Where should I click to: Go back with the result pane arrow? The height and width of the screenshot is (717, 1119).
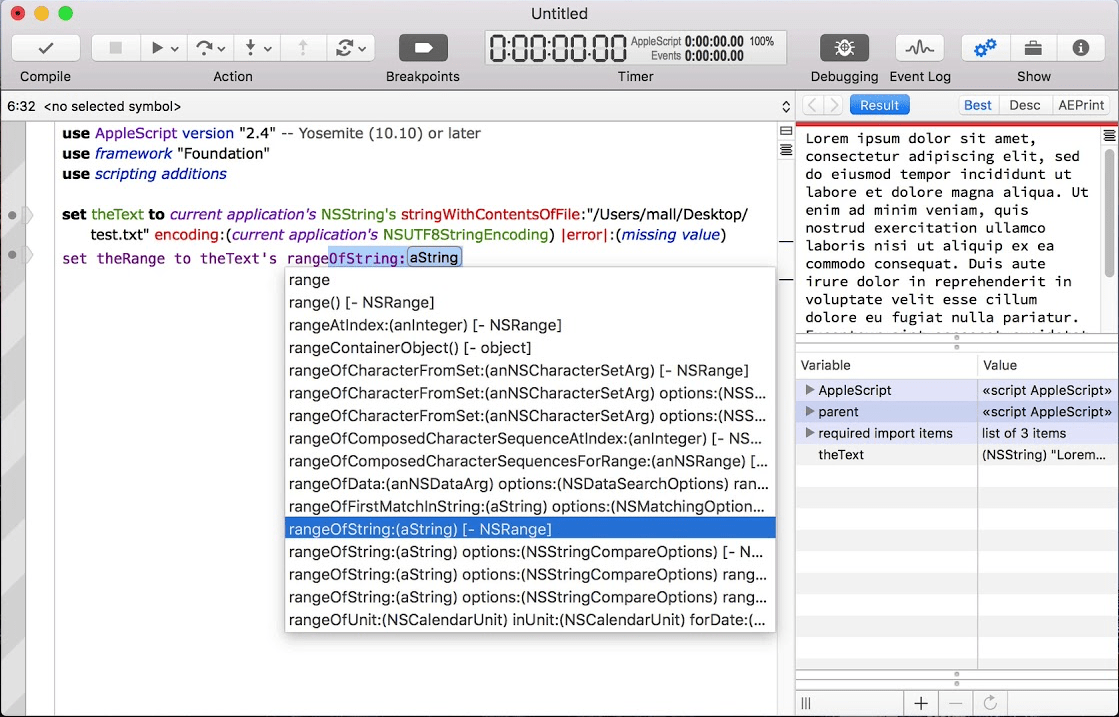tap(812, 105)
